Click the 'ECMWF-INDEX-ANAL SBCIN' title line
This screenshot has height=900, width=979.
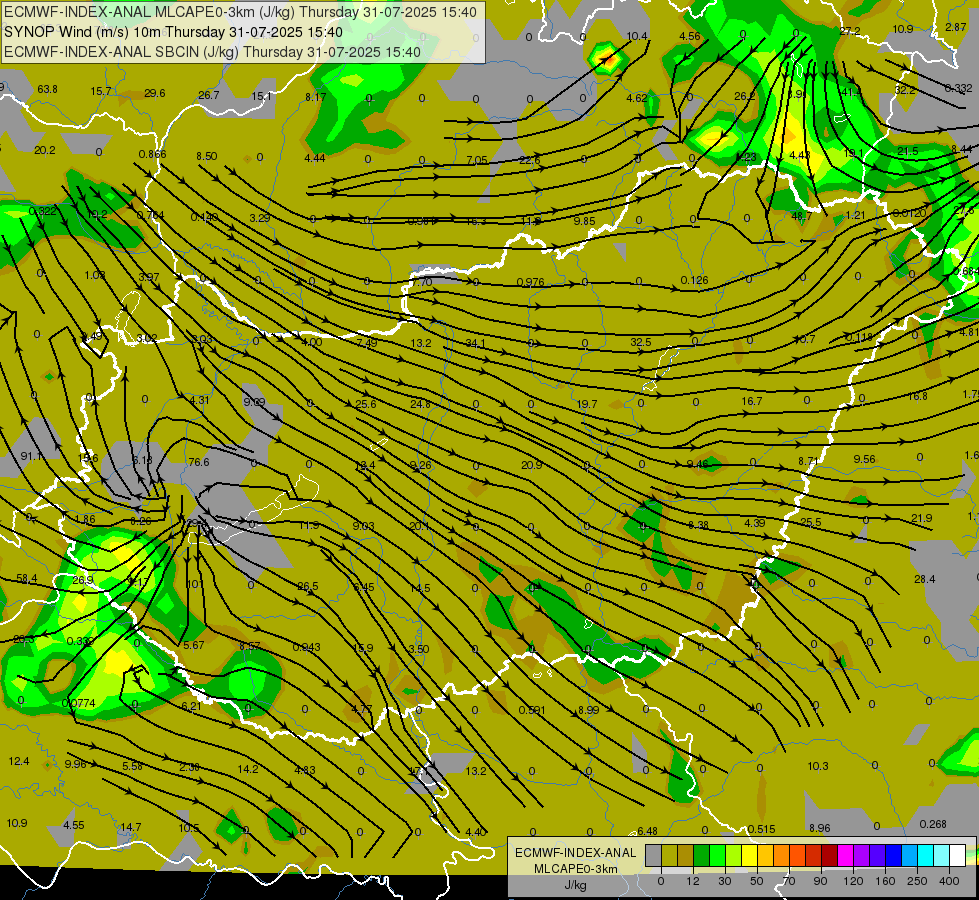point(212,52)
